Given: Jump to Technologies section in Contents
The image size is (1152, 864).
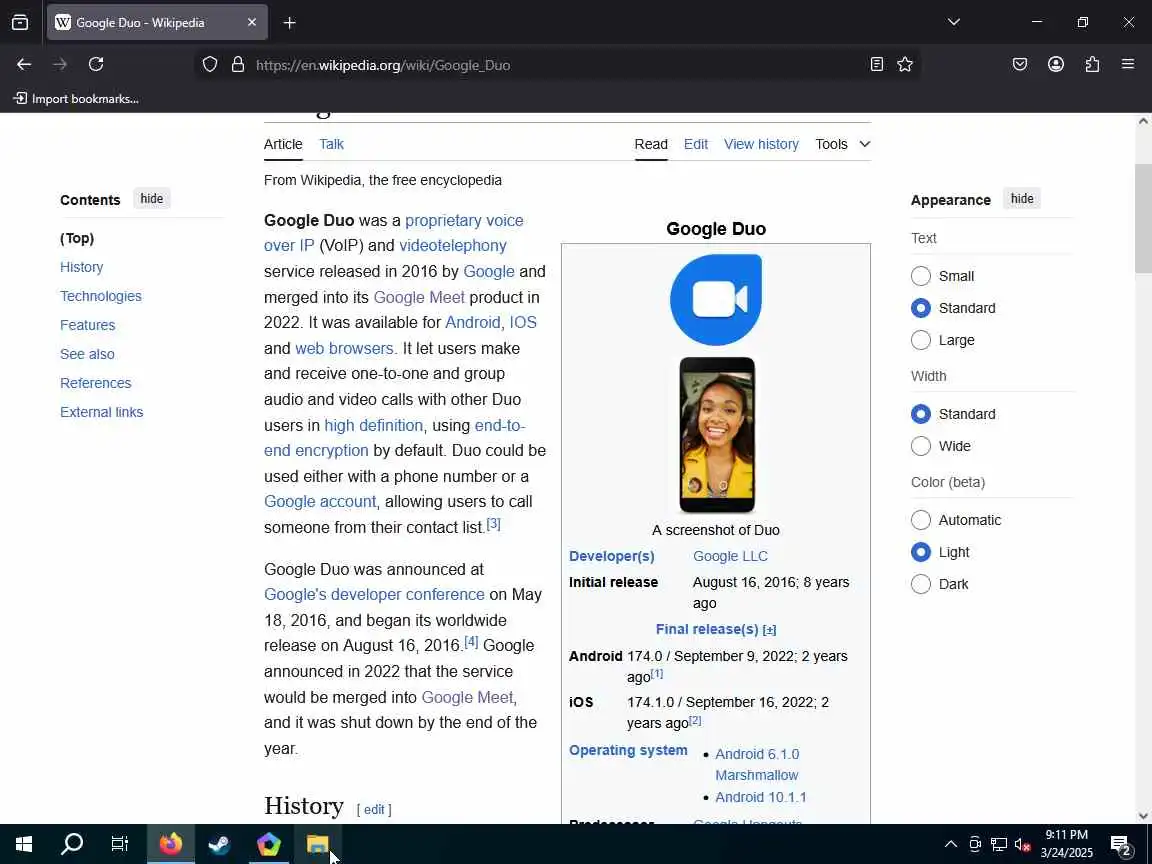Looking at the screenshot, I should point(101,296).
